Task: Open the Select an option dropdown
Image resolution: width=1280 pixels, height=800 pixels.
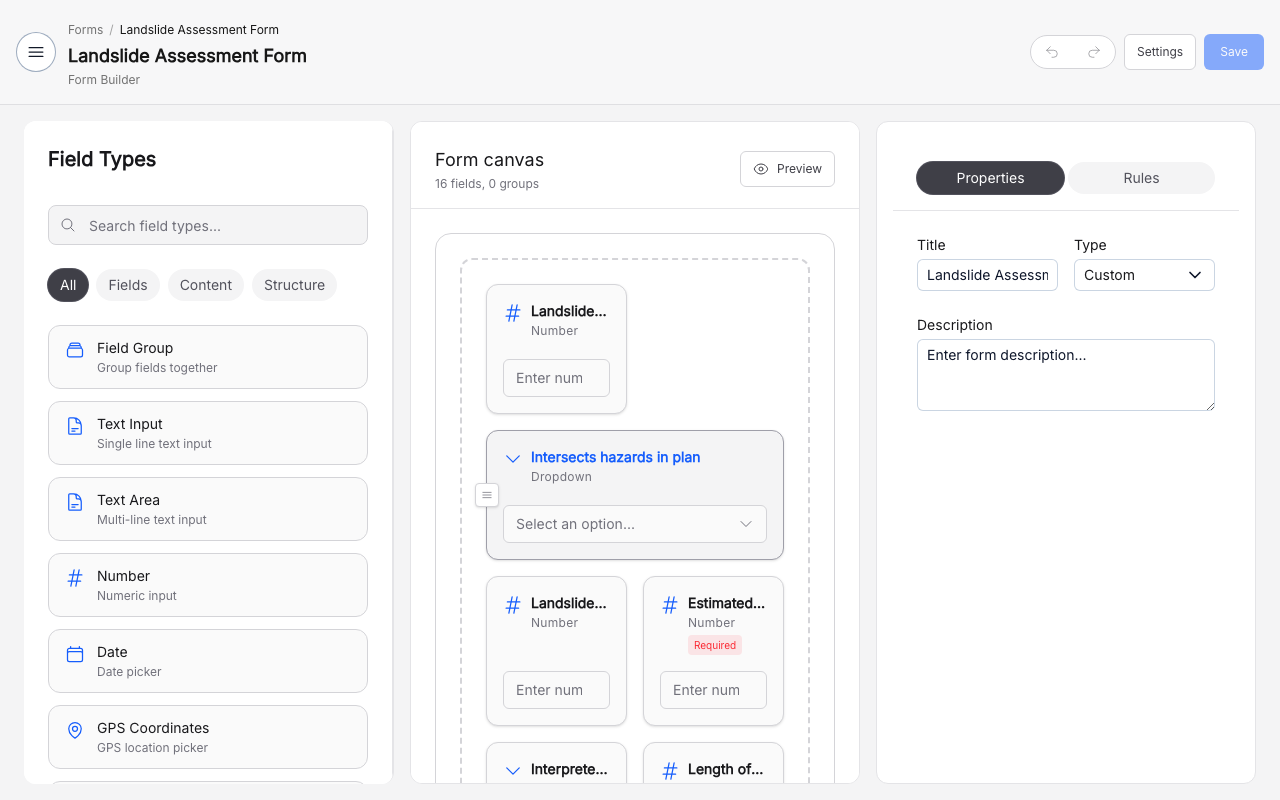Action: 634,524
